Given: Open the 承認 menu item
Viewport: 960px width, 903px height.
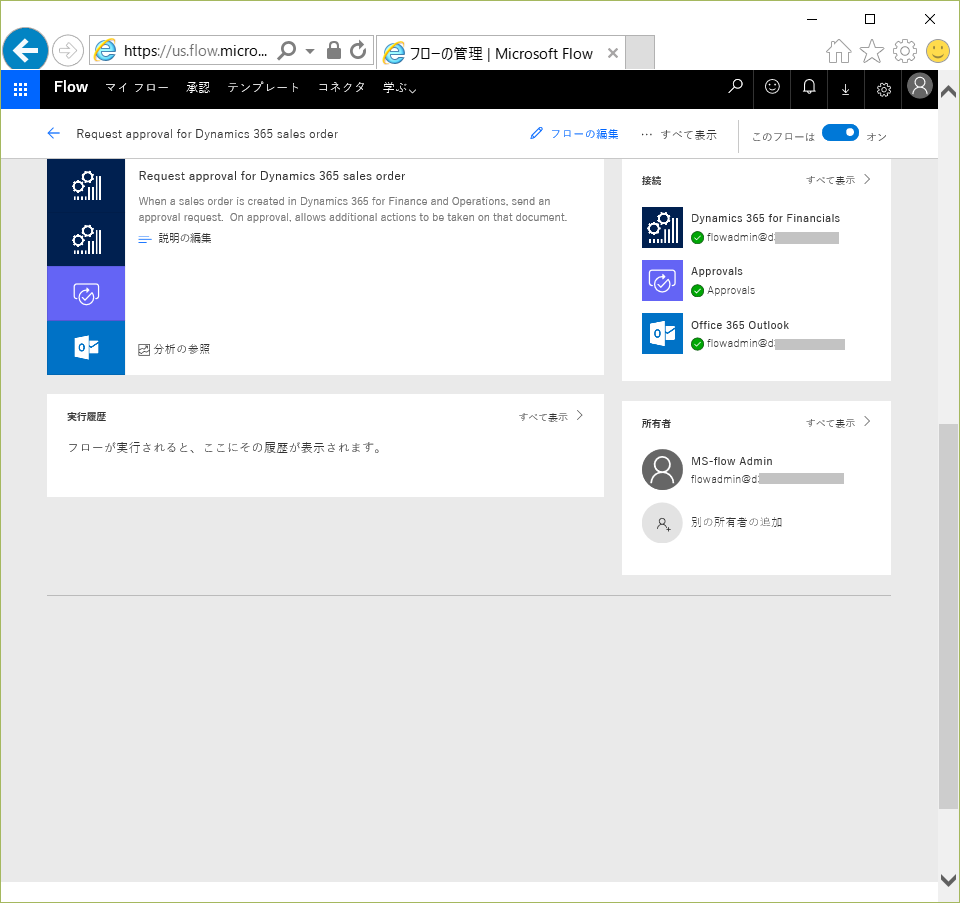Looking at the screenshot, I should [198, 88].
